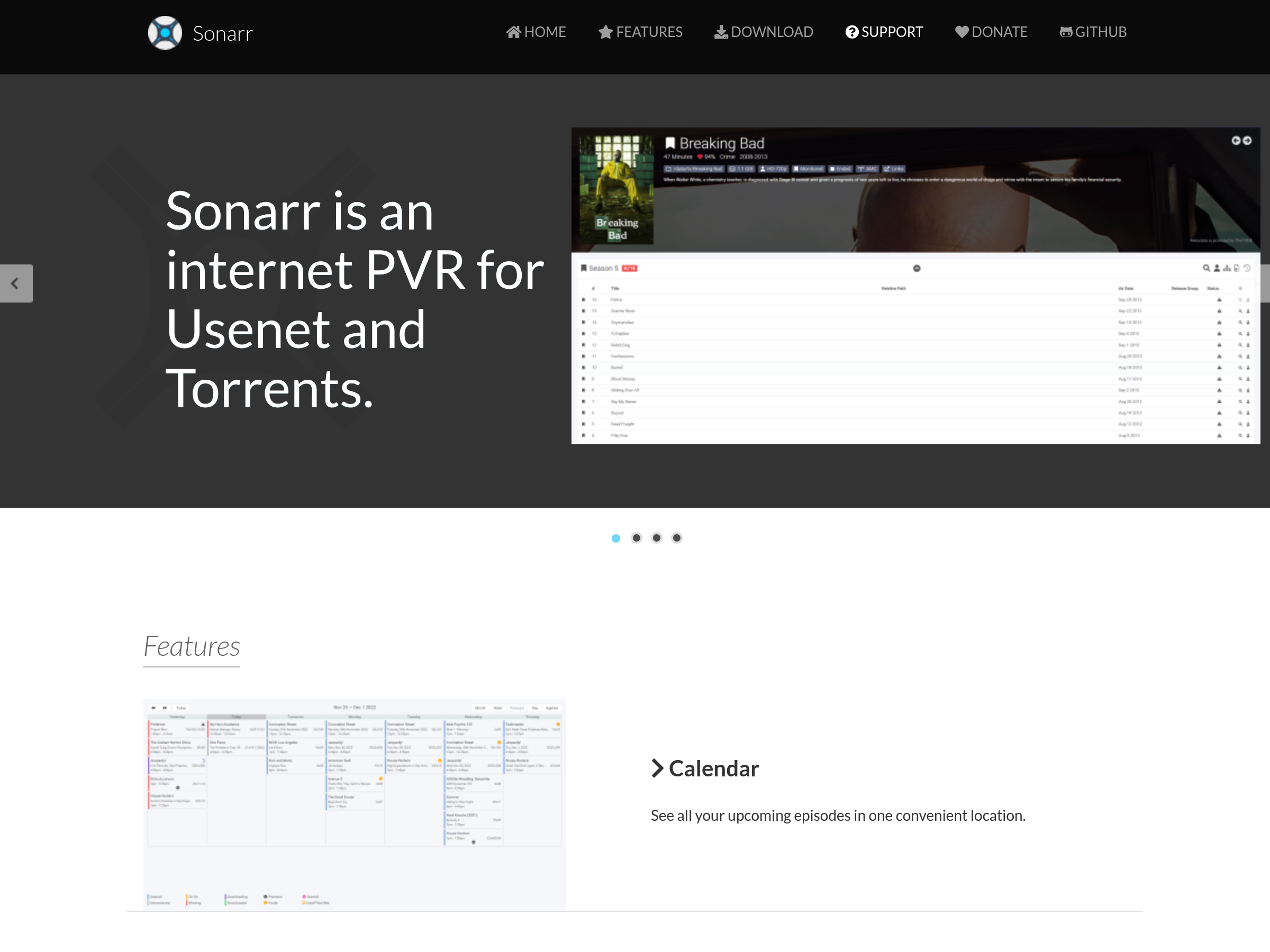
Task: Click the house icon beside HOME
Action: [513, 32]
